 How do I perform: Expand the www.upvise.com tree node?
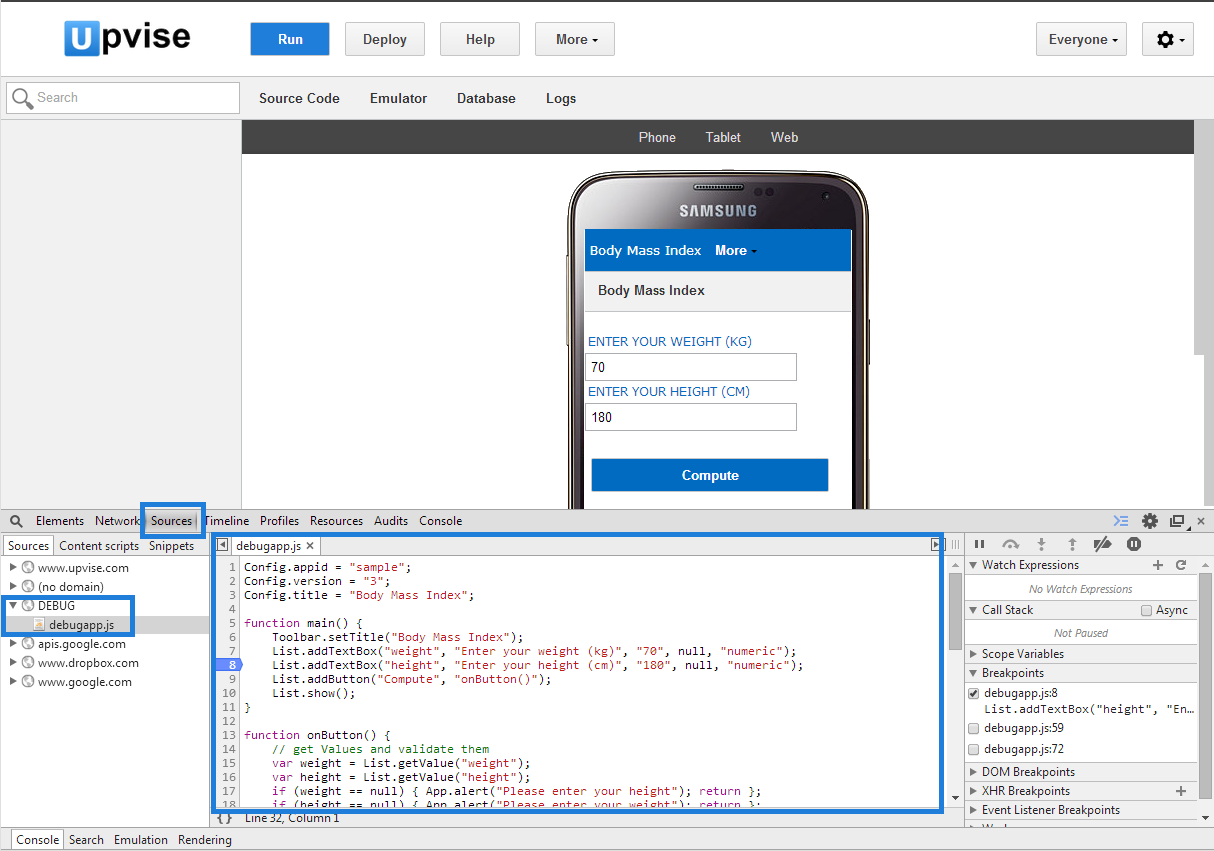tap(13, 568)
